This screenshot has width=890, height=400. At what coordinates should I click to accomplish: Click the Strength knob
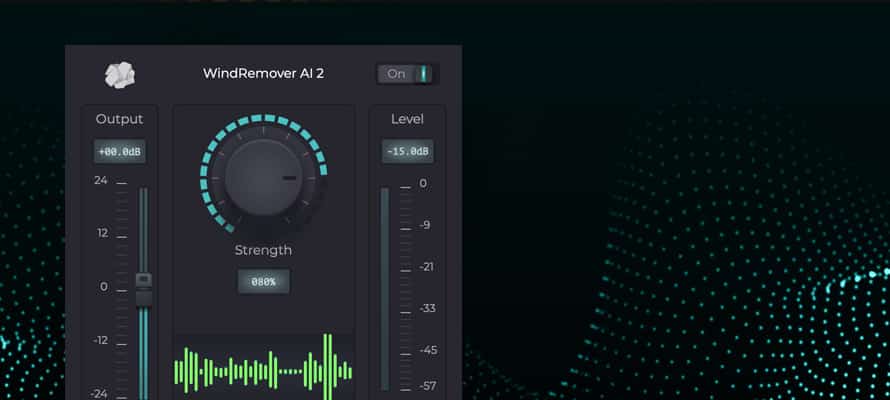pyautogui.click(x=263, y=178)
